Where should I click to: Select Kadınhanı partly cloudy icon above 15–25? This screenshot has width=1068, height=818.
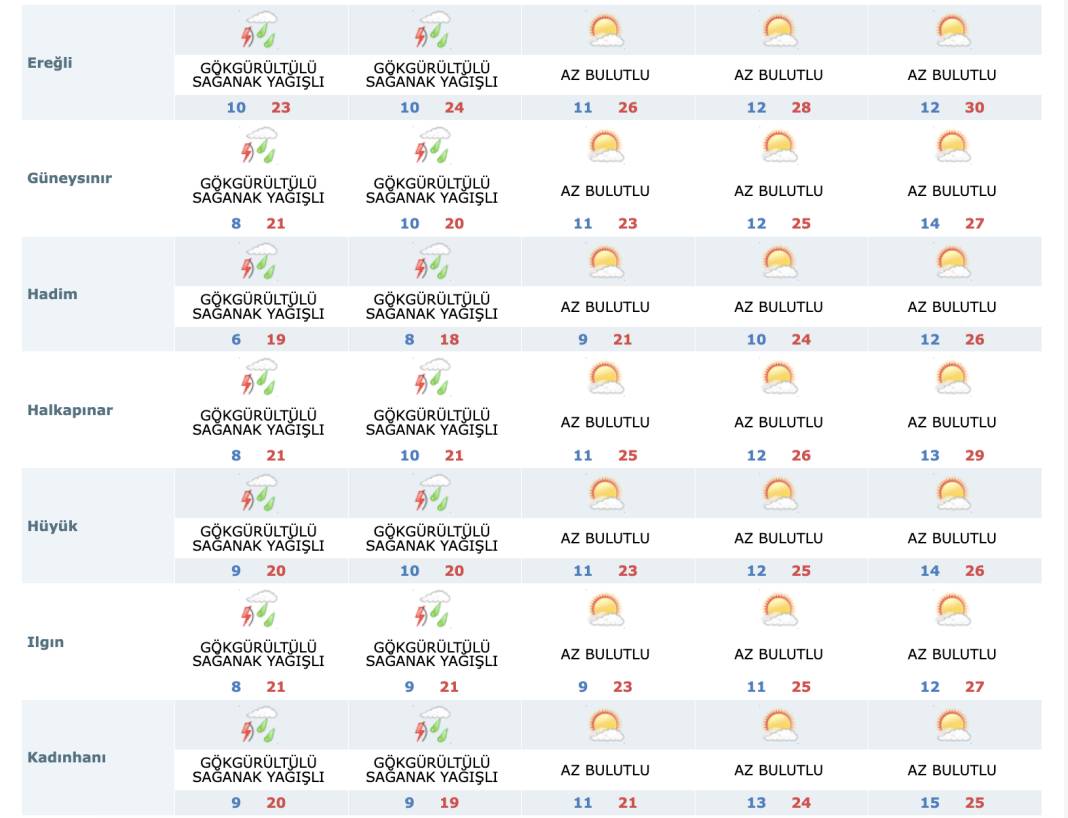pos(952,726)
